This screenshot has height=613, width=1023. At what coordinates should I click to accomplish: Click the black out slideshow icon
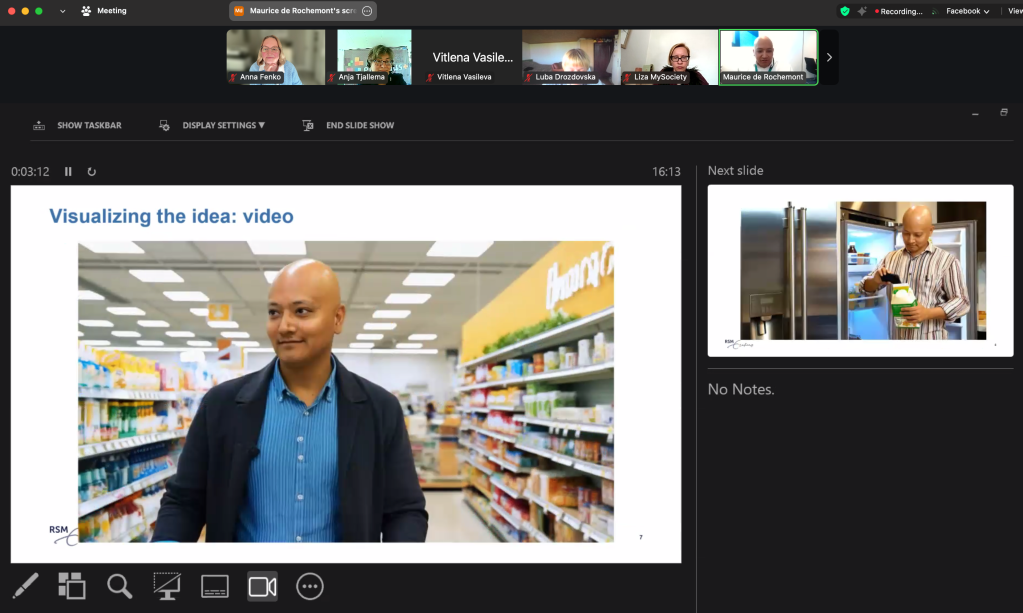coord(167,586)
